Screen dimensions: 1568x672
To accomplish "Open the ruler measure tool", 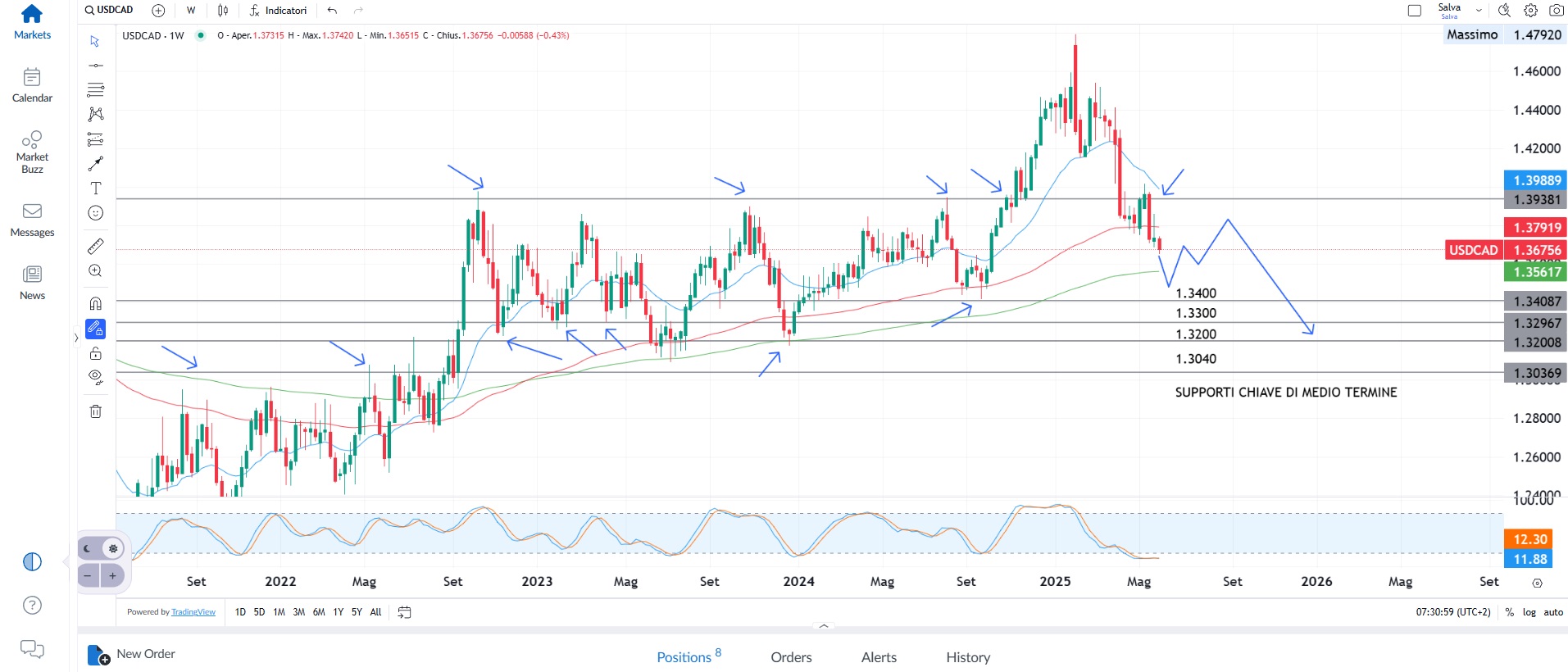I will pyautogui.click(x=95, y=246).
